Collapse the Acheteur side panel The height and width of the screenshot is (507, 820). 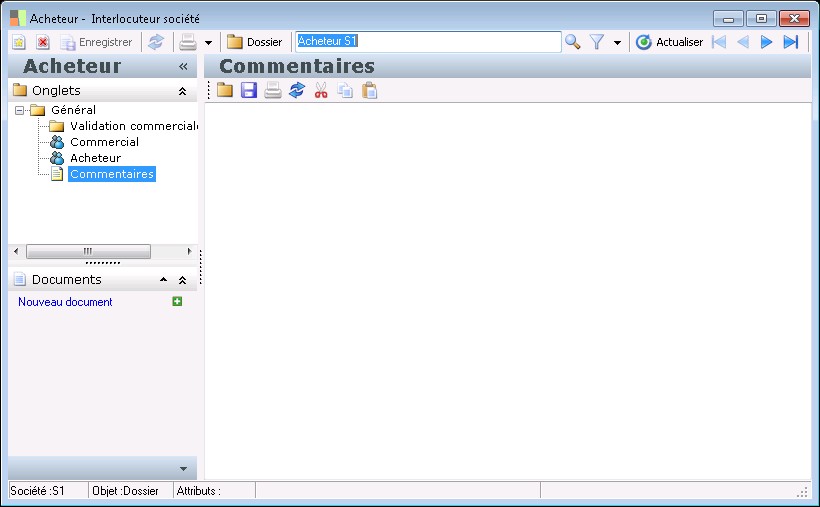[x=183, y=66]
